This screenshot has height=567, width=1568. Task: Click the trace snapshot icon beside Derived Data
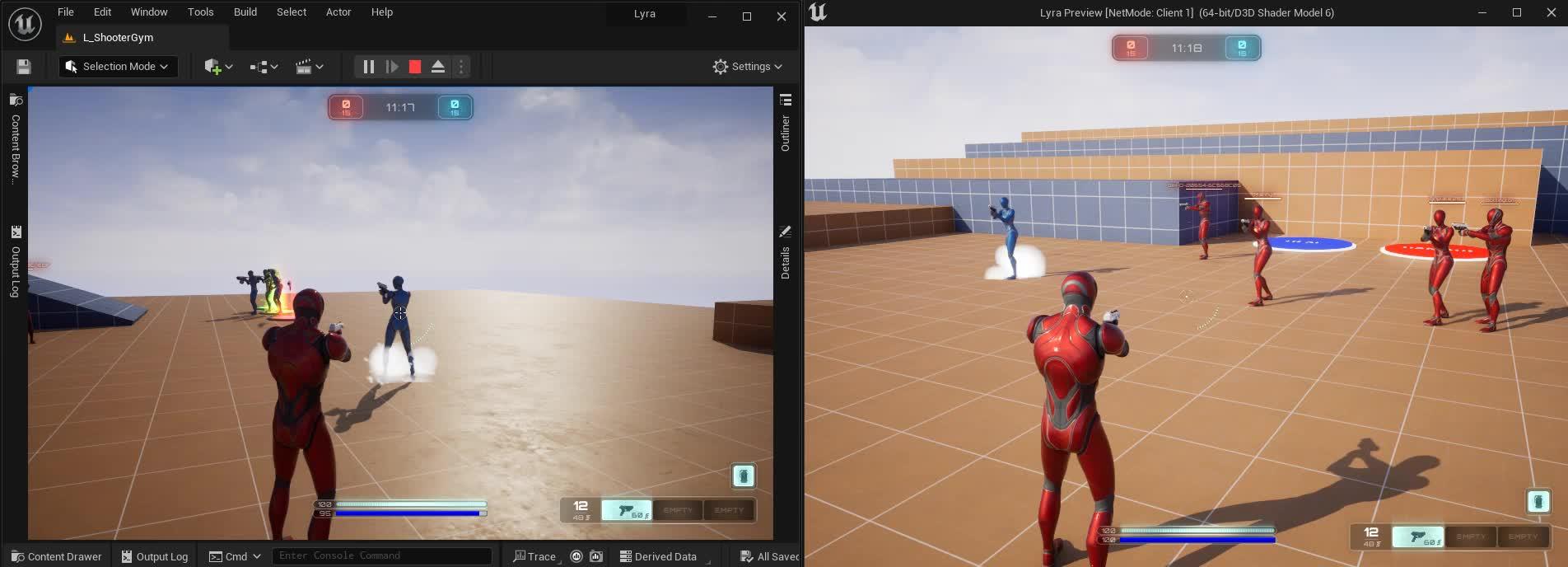596,556
